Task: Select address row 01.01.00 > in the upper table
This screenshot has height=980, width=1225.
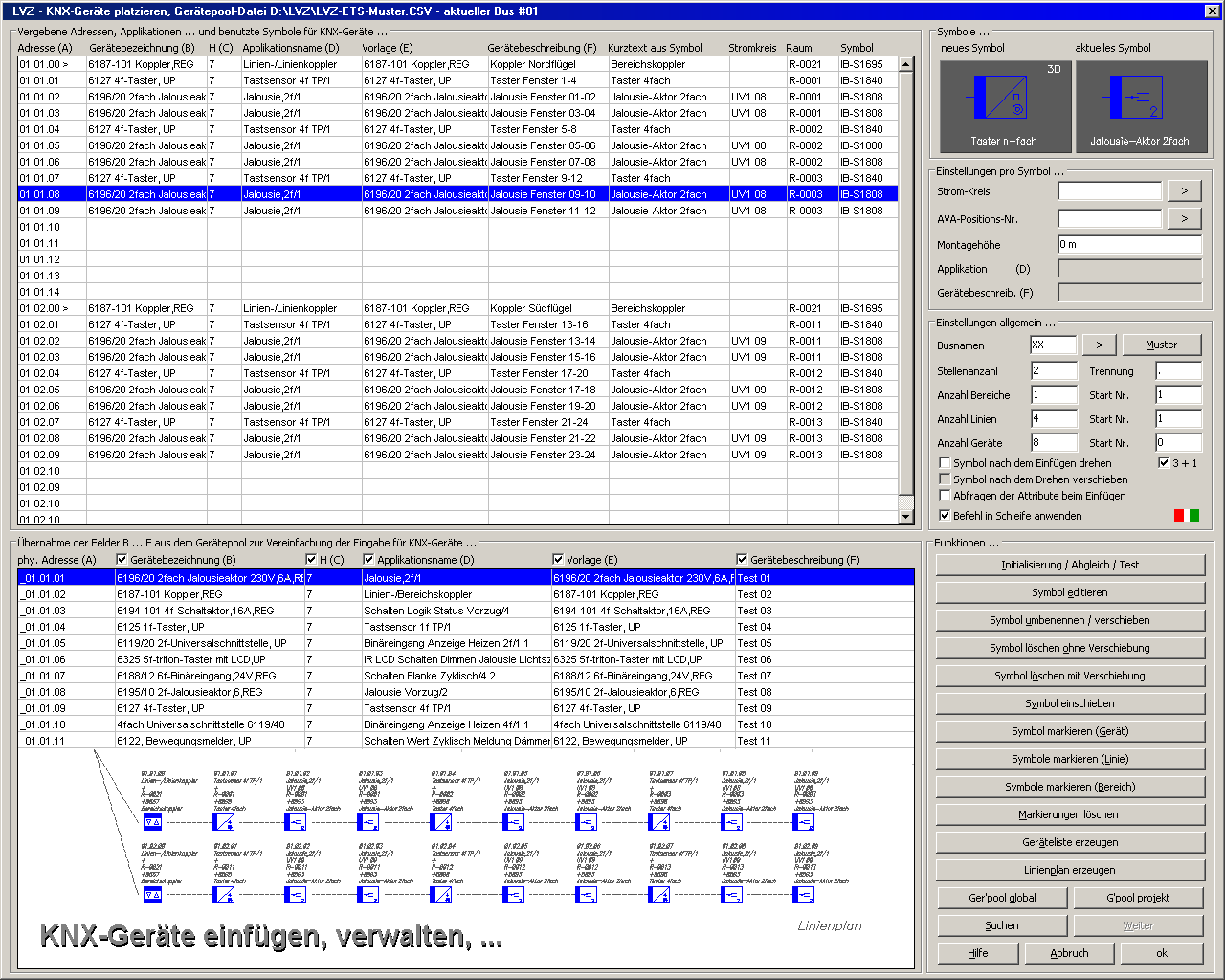Action: point(457,64)
